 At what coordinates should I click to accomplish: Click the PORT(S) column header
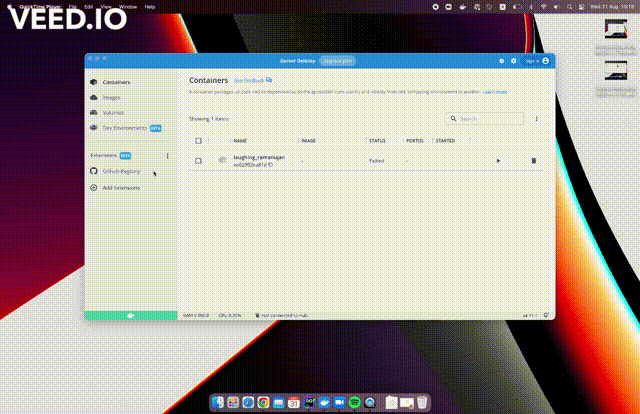click(x=414, y=141)
